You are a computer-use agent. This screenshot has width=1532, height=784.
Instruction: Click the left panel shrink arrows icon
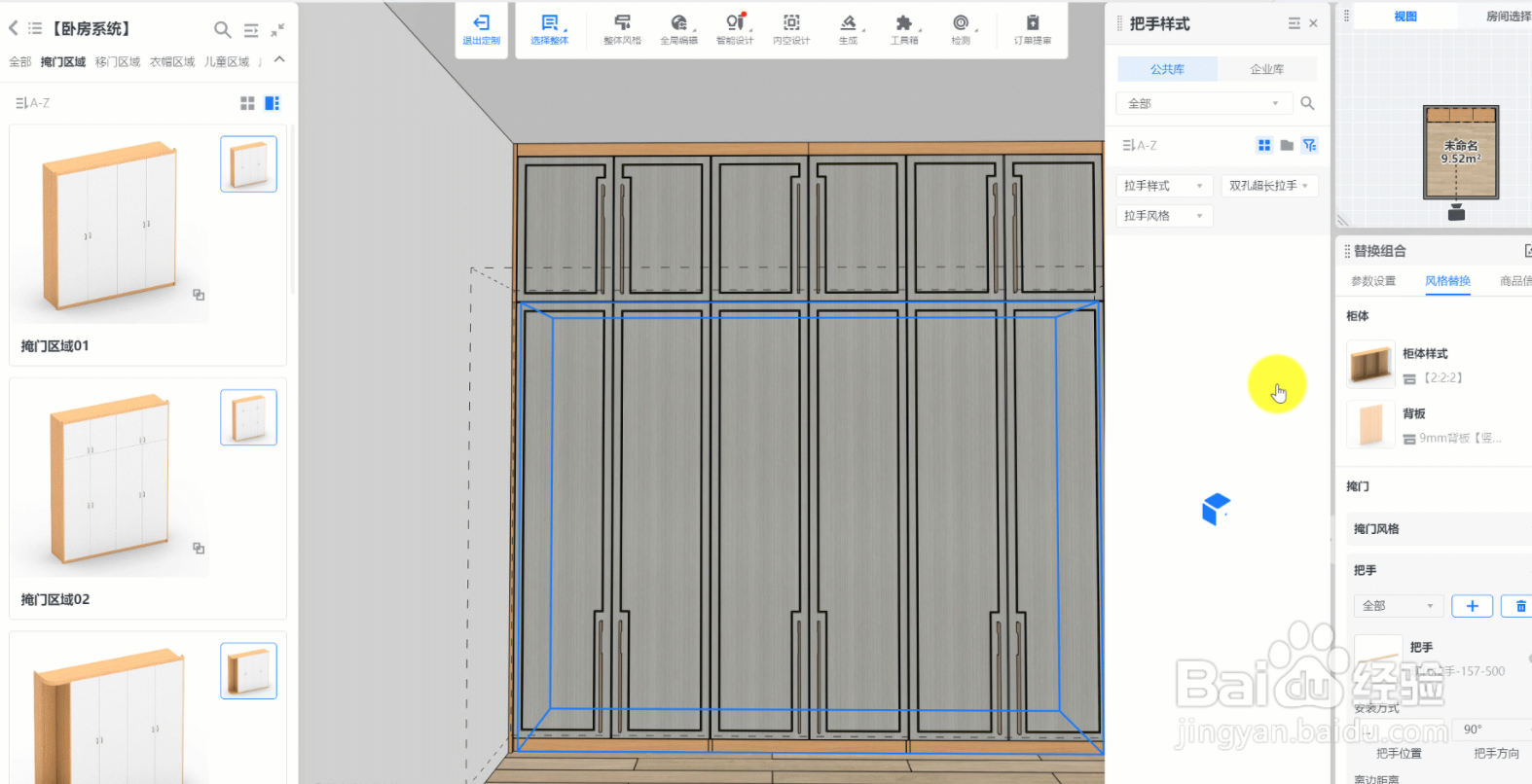pyautogui.click(x=277, y=30)
